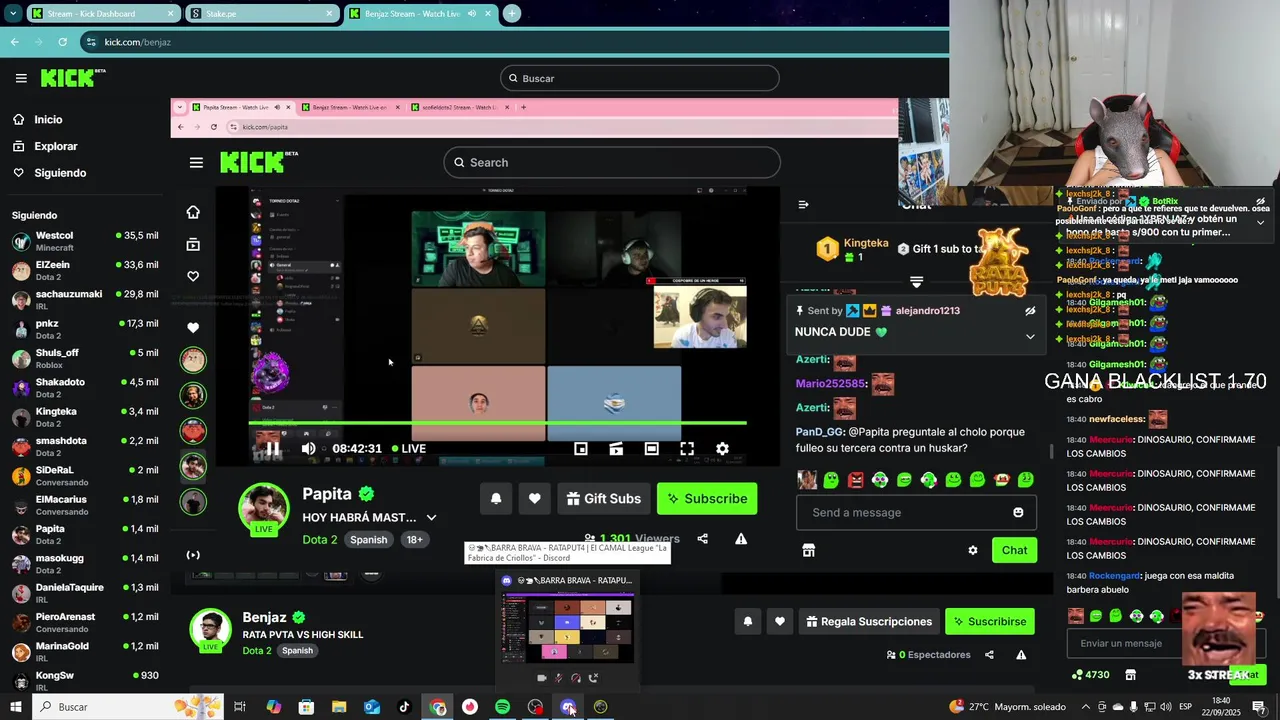Go back in the browser

point(14,42)
